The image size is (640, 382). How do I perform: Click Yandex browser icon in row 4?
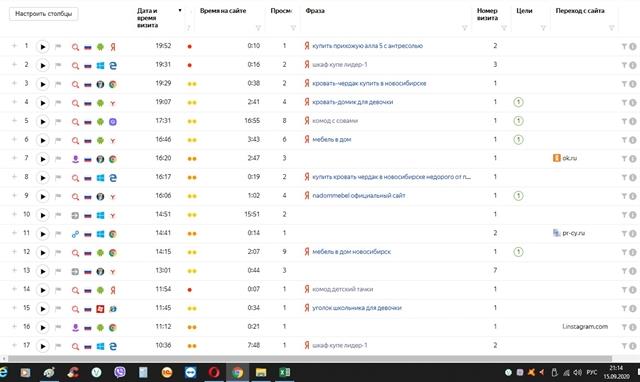pyautogui.click(x=113, y=103)
